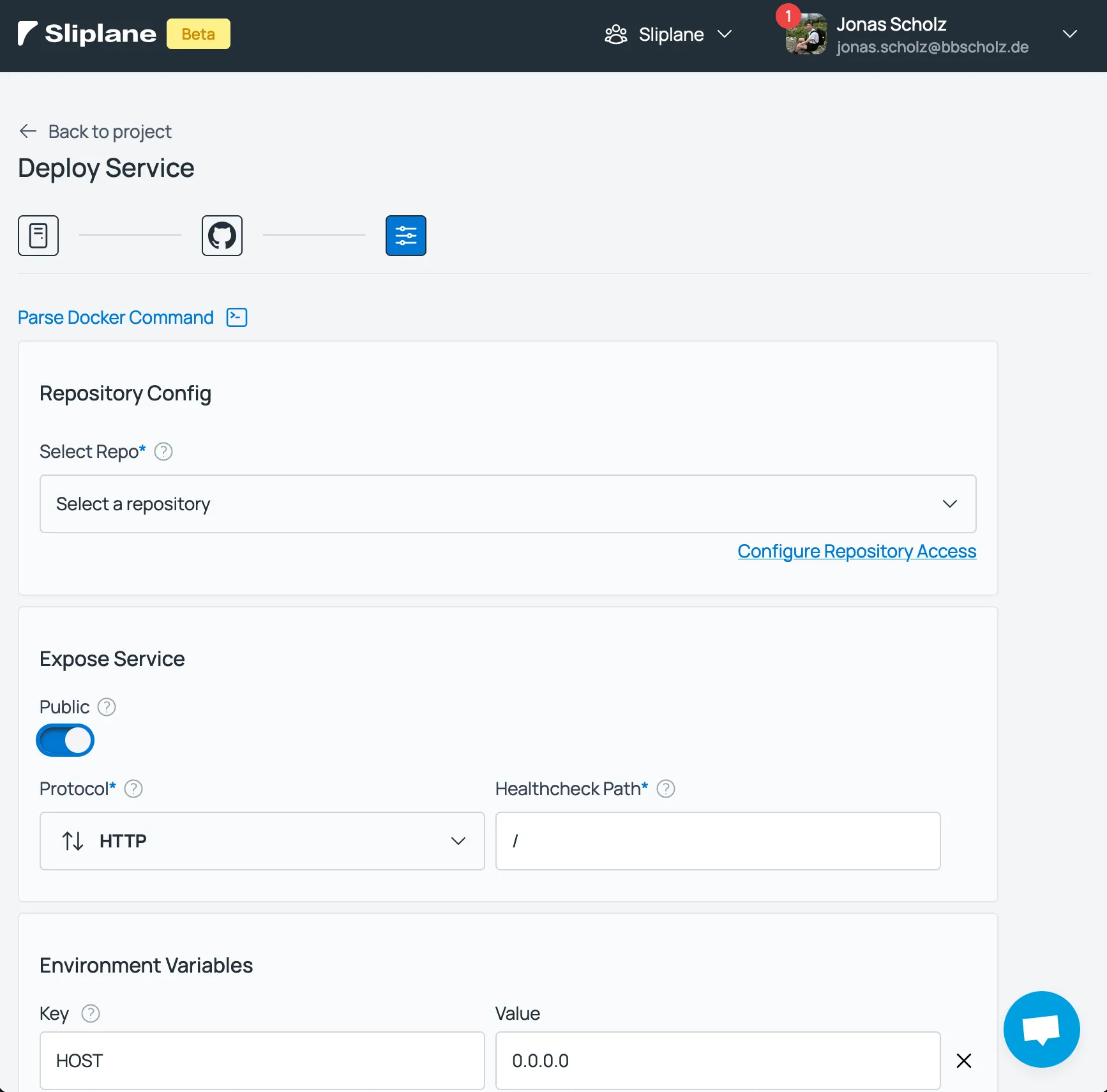
Task: Click the settings sliders step icon
Action: click(x=406, y=236)
